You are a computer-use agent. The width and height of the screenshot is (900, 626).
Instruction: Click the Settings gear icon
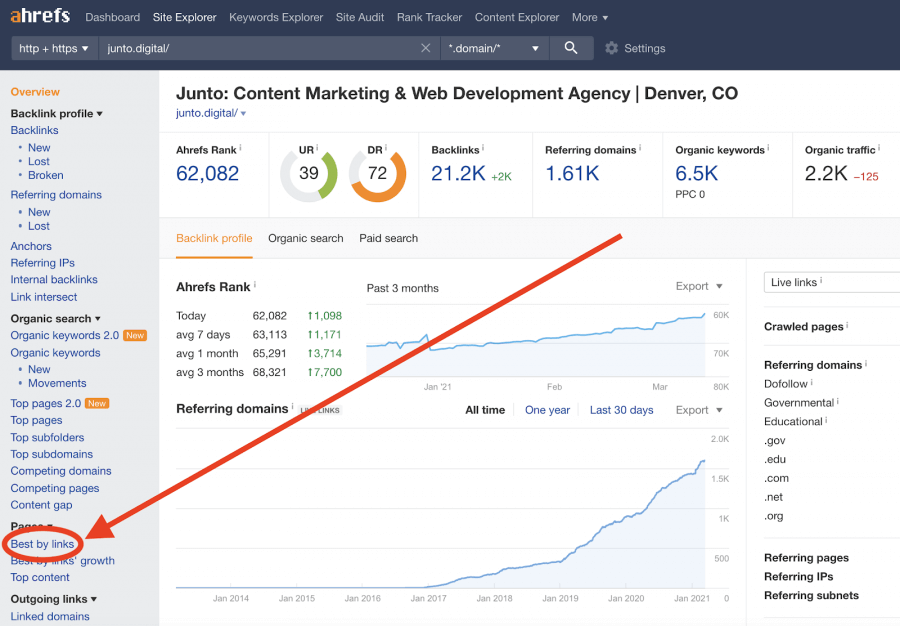point(612,48)
